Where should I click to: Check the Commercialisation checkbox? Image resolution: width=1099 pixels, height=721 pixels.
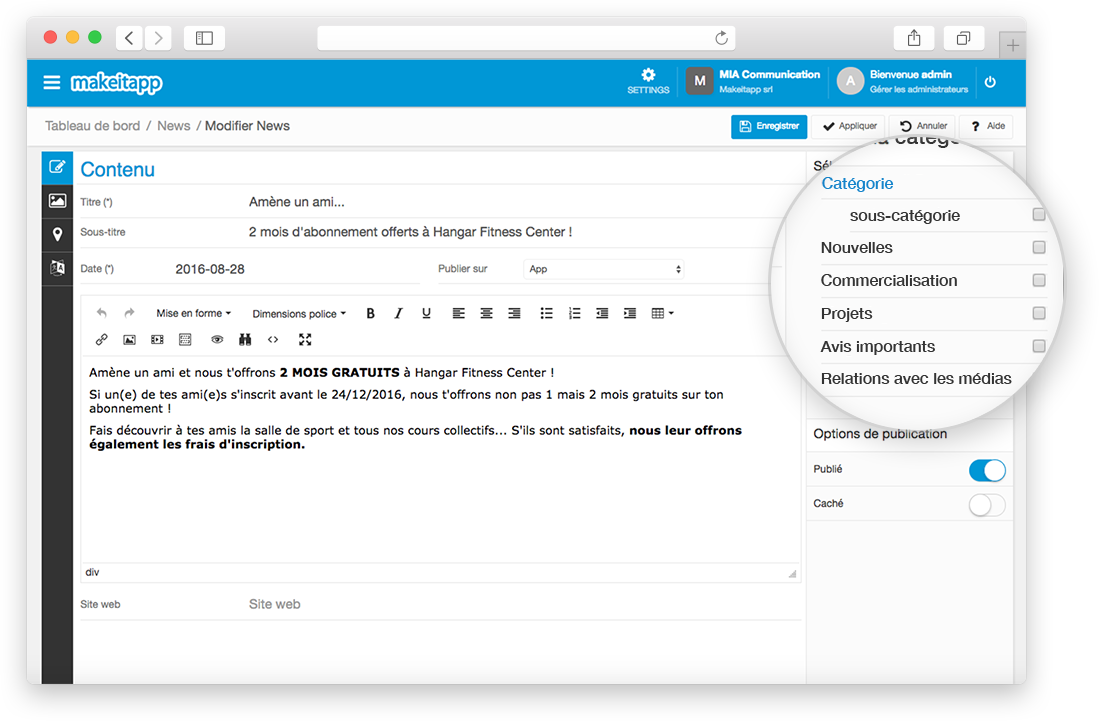pyautogui.click(x=1039, y=280)
